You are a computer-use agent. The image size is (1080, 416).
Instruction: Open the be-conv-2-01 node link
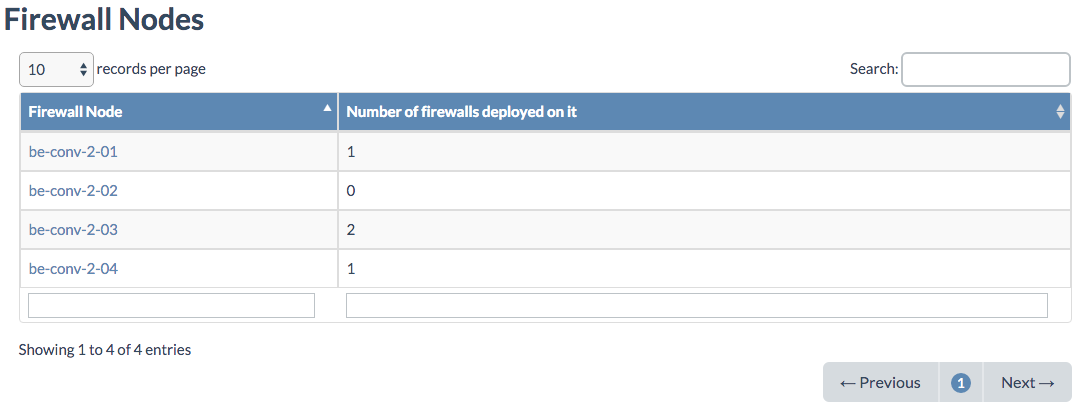click(x=74, y=152)
